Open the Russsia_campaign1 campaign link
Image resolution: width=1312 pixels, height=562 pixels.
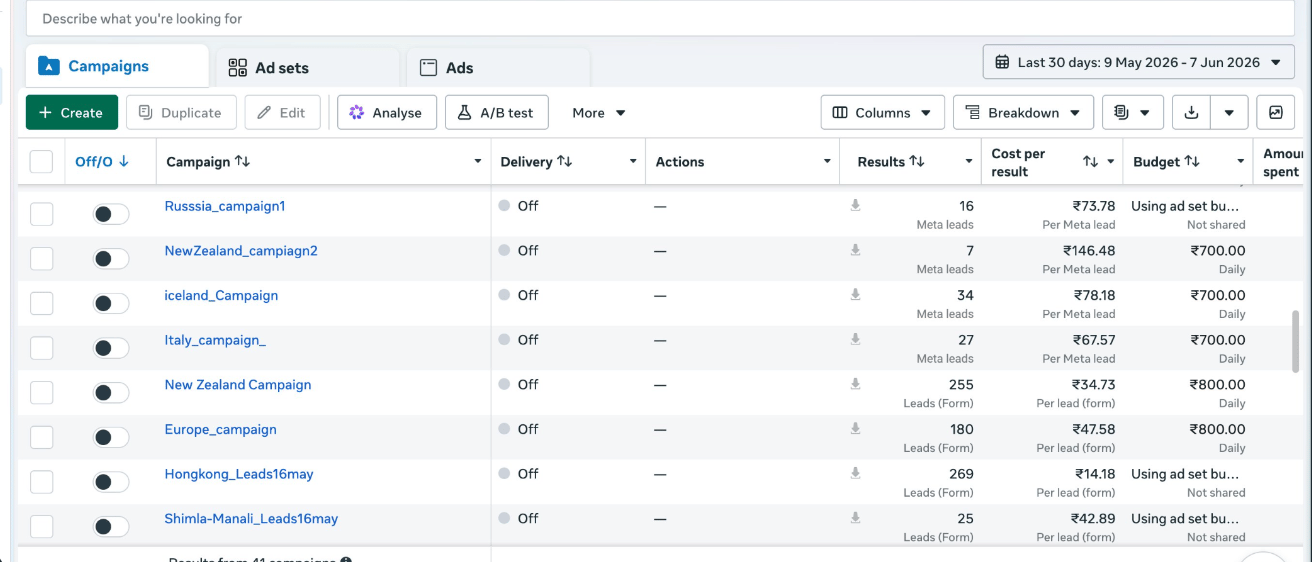(x=225, y=206)
